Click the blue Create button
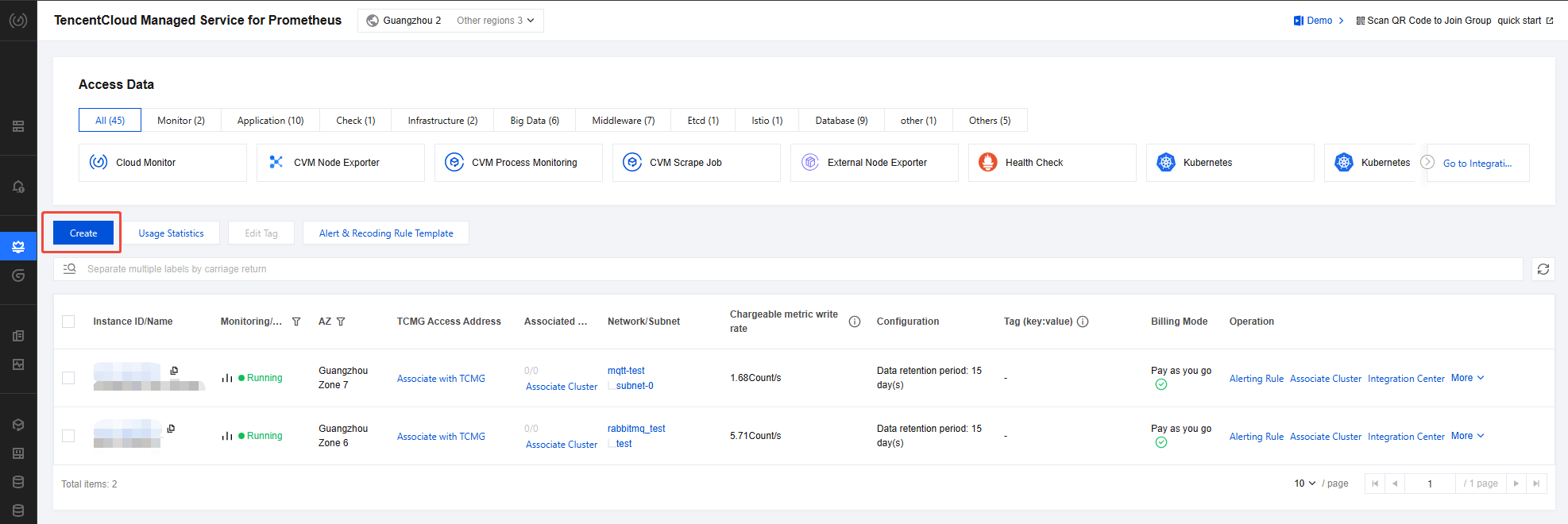The width and height of the screenshot is (1568, 524). (83, 233)
